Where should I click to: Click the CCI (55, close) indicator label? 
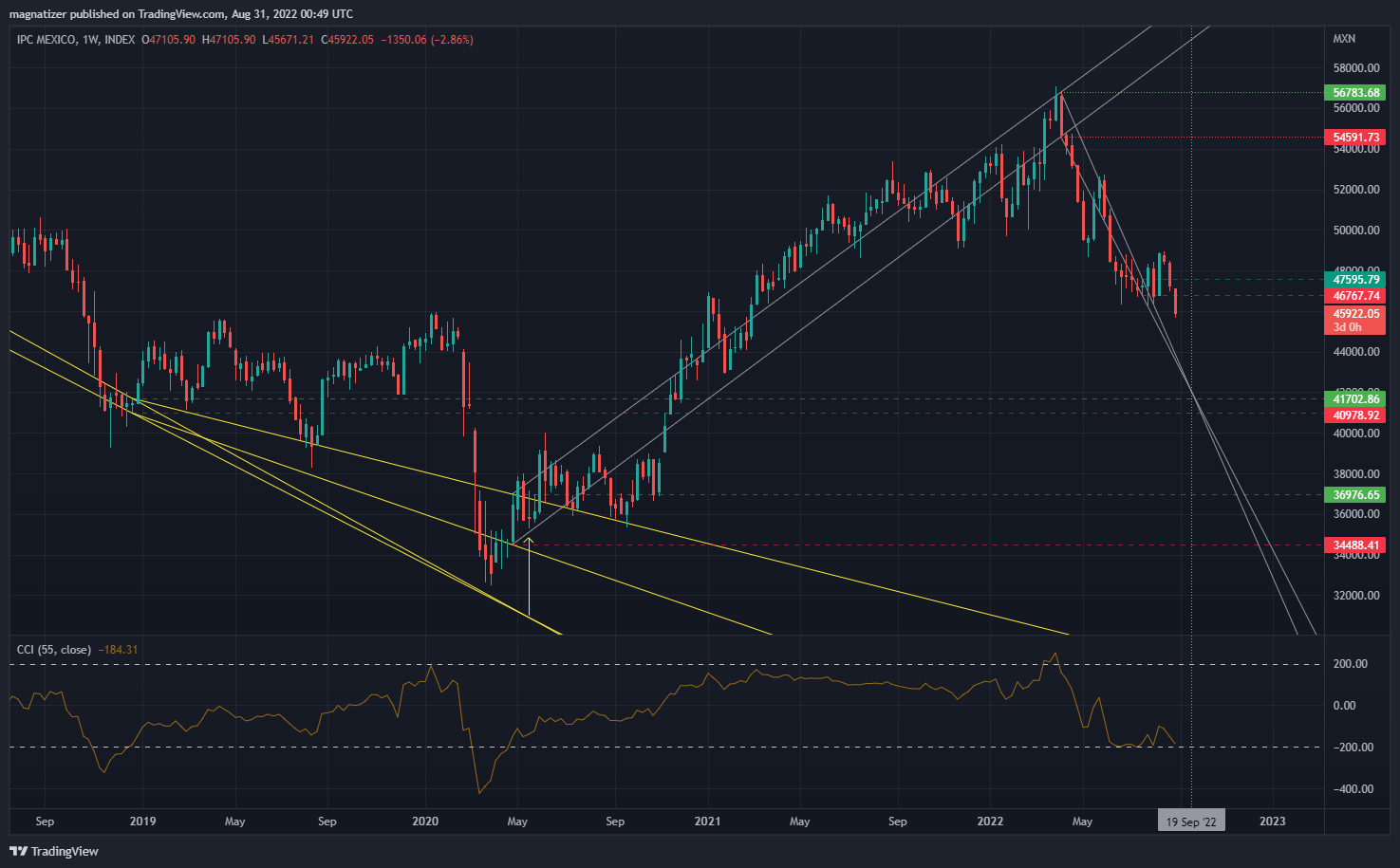[x=54, y=650]
